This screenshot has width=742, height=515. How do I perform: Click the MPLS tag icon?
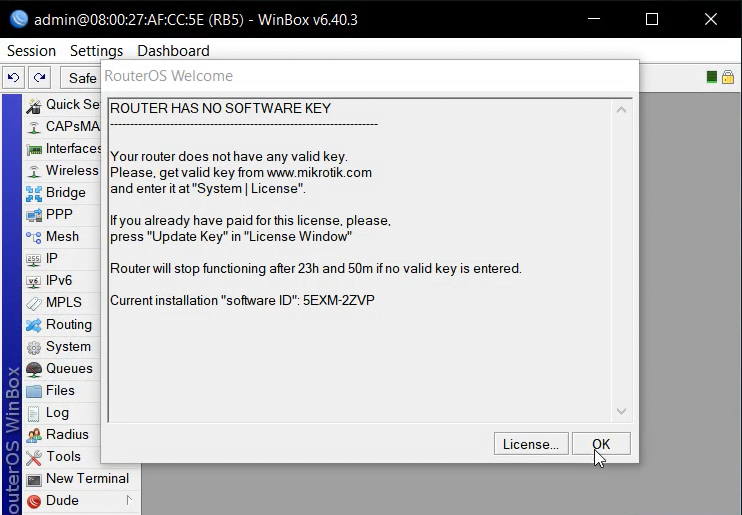34,303
